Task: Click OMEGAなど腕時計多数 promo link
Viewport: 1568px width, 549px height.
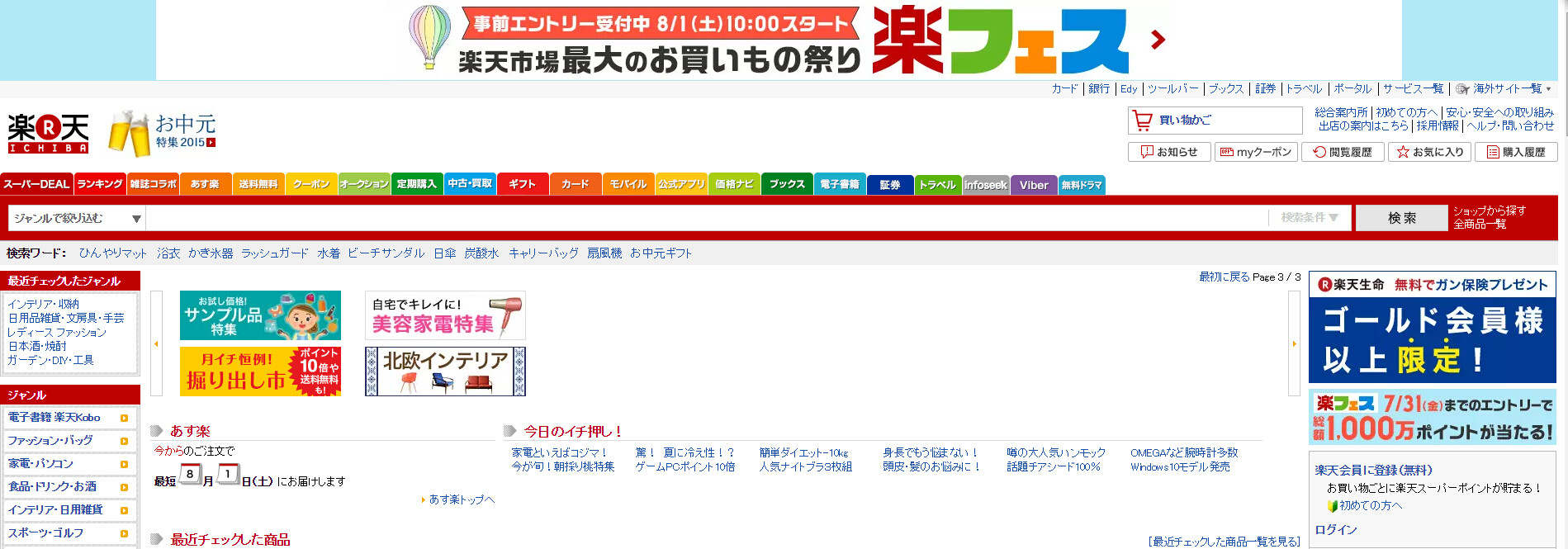Action: [1184, 452]
